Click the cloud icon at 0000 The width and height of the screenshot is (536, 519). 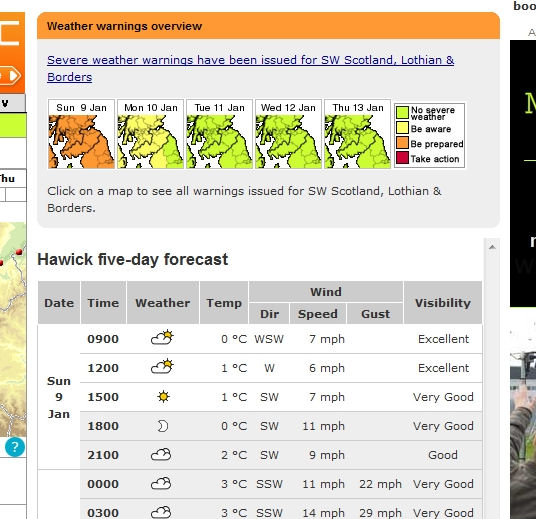coord(161,484)
